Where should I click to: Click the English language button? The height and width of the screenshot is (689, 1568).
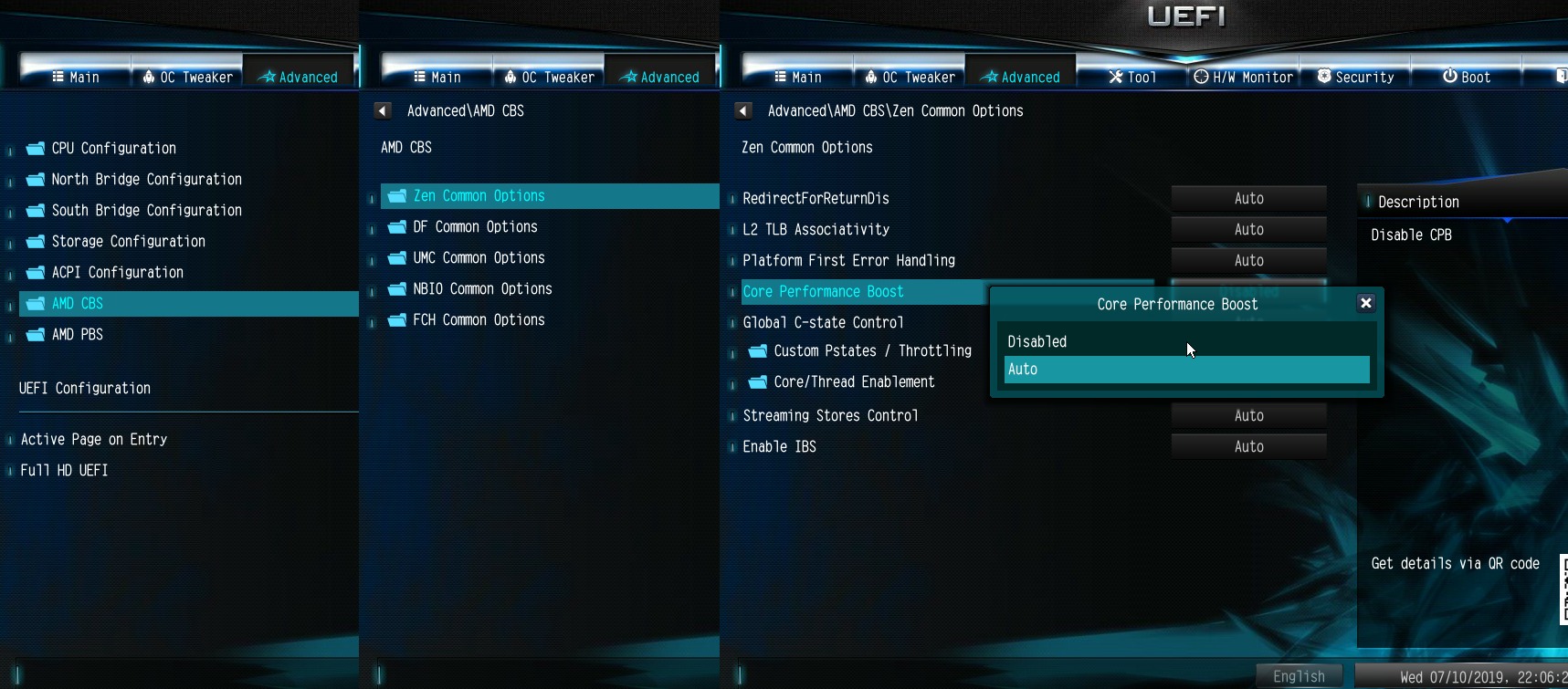1299,676
